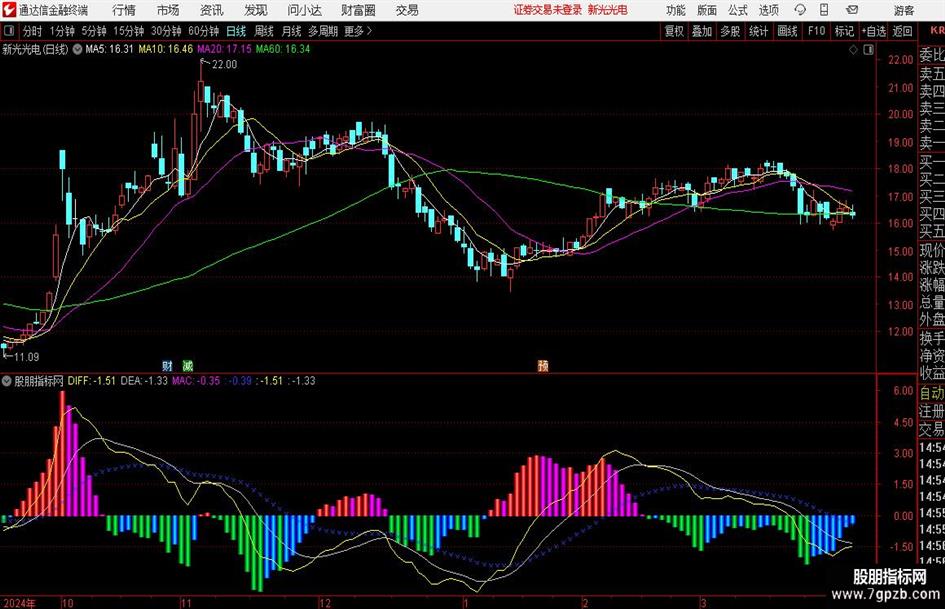This screenshot has width=945, height=609.
Task: Click the 复权 button
Action: 674,31
